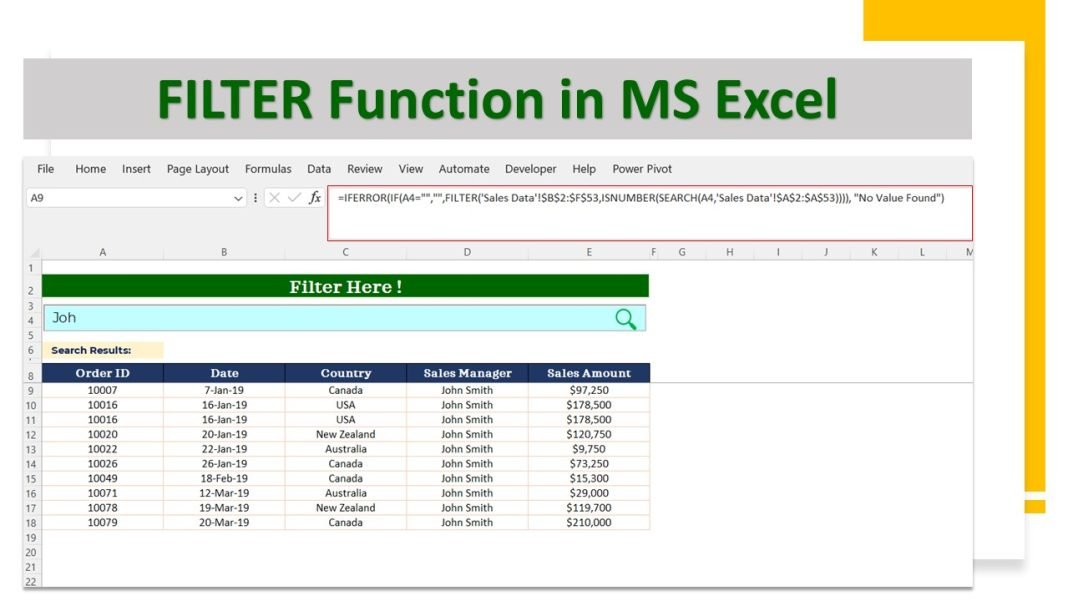This screenshot has width=1068, height=601.
Task: Switch to the View tab
Action: pos(411,169)
